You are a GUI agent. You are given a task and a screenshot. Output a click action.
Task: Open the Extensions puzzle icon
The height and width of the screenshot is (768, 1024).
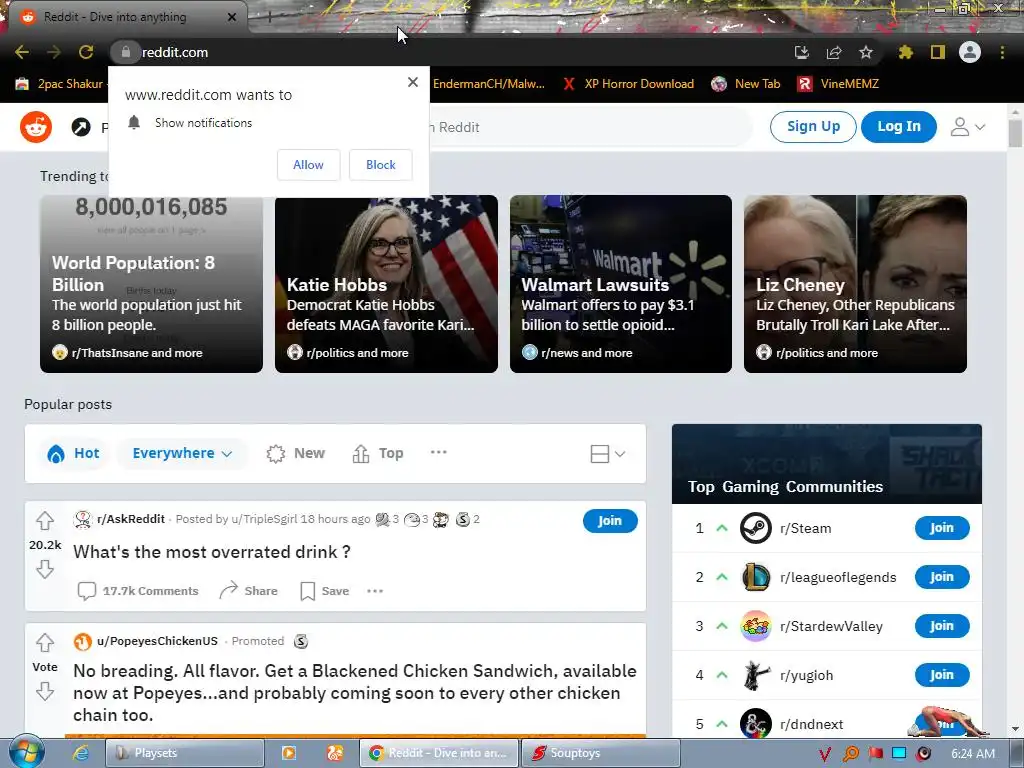pos(905,52)
